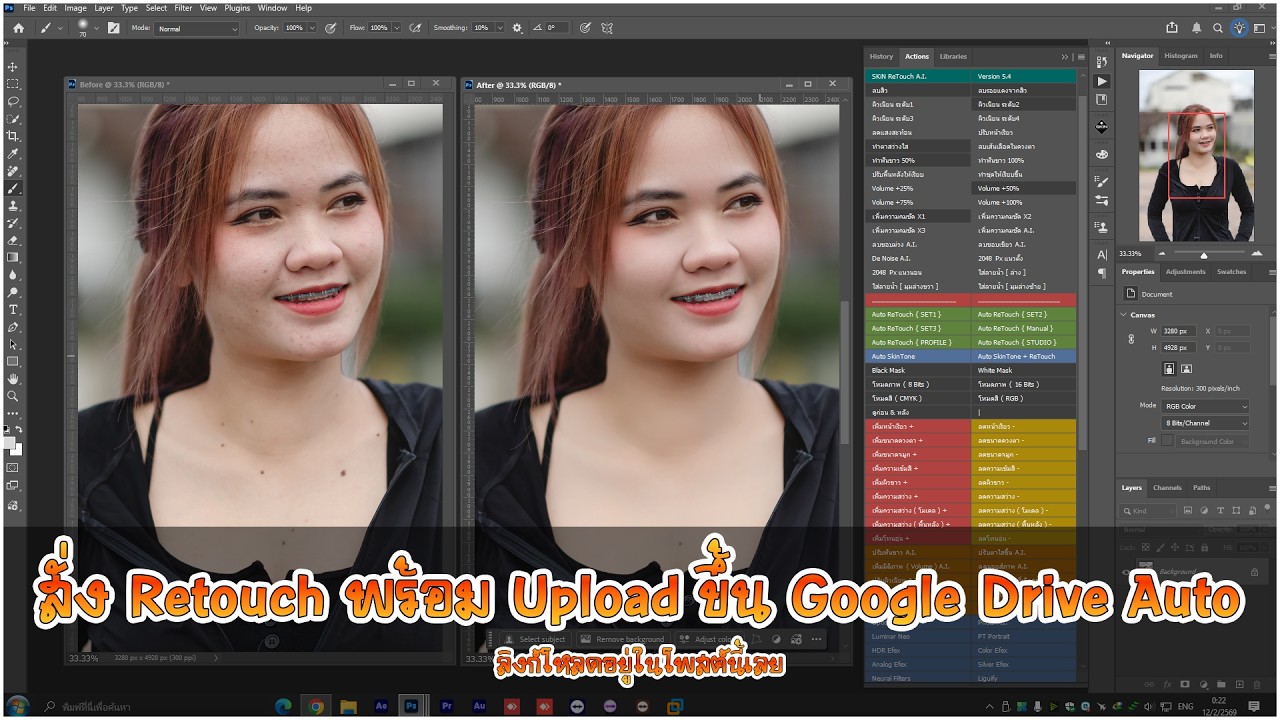The image size is (1280, 720).
Task: Run De Noise A.I. action
Action: pos(918,258)
